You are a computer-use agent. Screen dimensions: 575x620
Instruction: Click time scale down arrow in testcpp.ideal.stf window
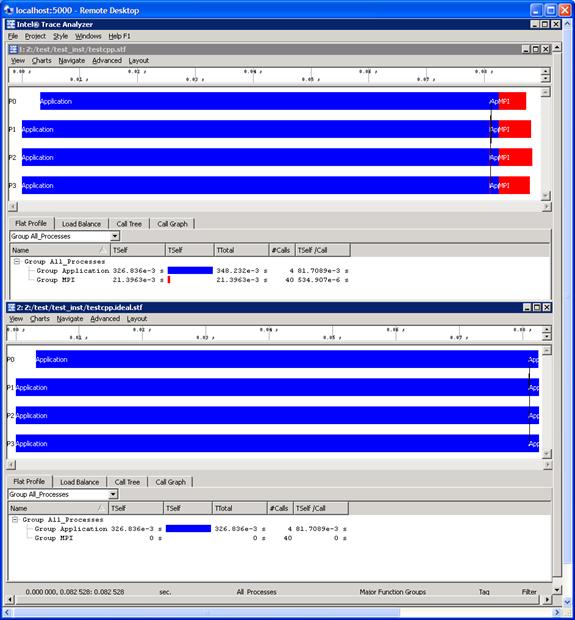546,336
